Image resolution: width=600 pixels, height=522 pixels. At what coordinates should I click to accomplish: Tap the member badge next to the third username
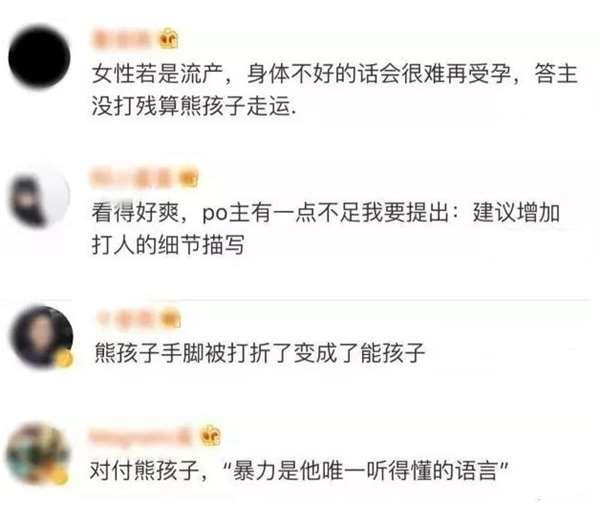tap(170, 319)
